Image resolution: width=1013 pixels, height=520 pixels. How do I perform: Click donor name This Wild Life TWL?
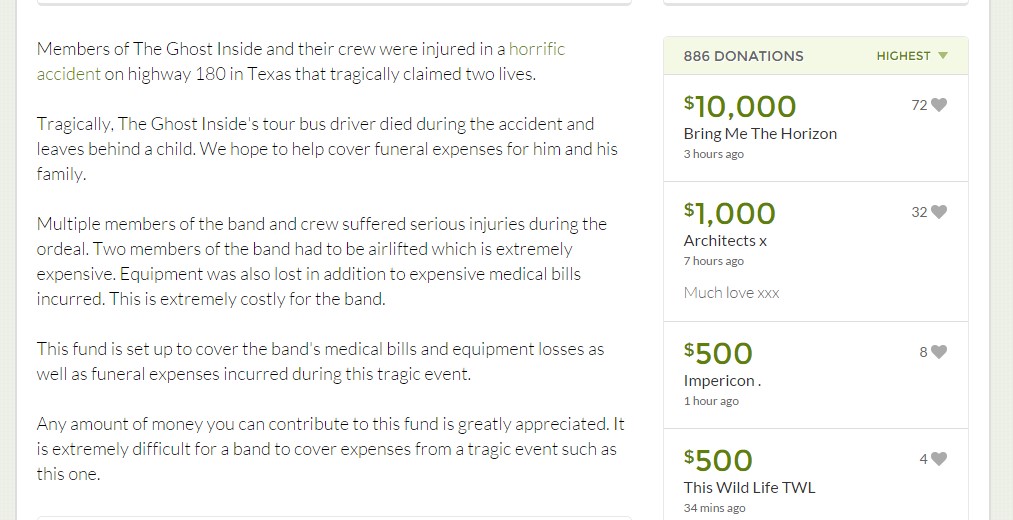(749, 488)
